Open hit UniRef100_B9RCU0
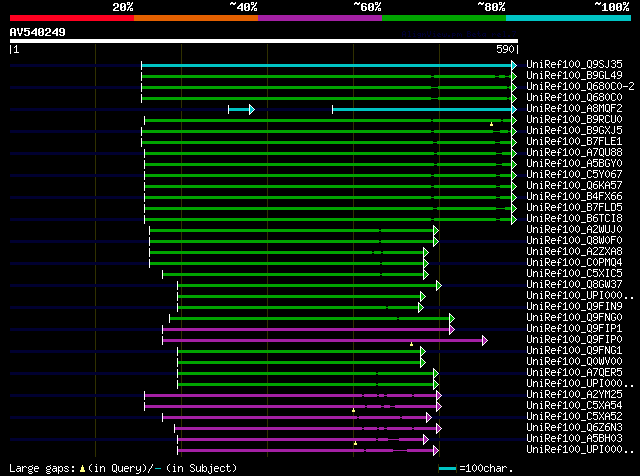Image resolution: width=640 pixels, height=476 pixels. pos(574,119)
